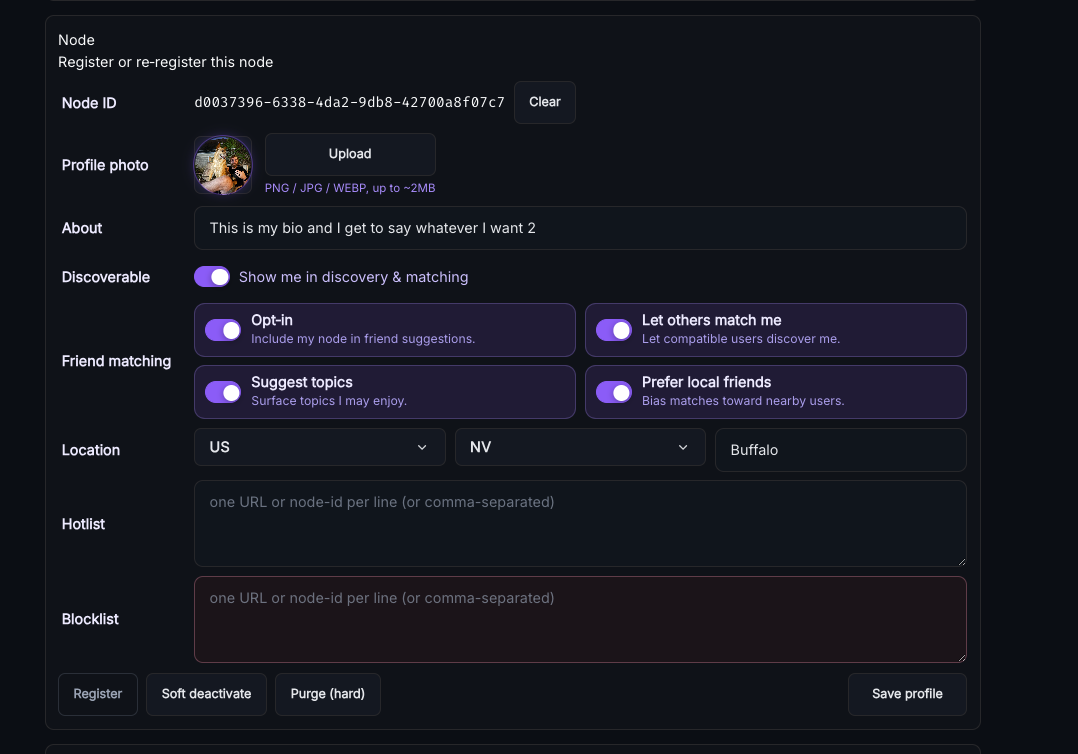Toggle the Discoverable switch off

tap(212, 277)
